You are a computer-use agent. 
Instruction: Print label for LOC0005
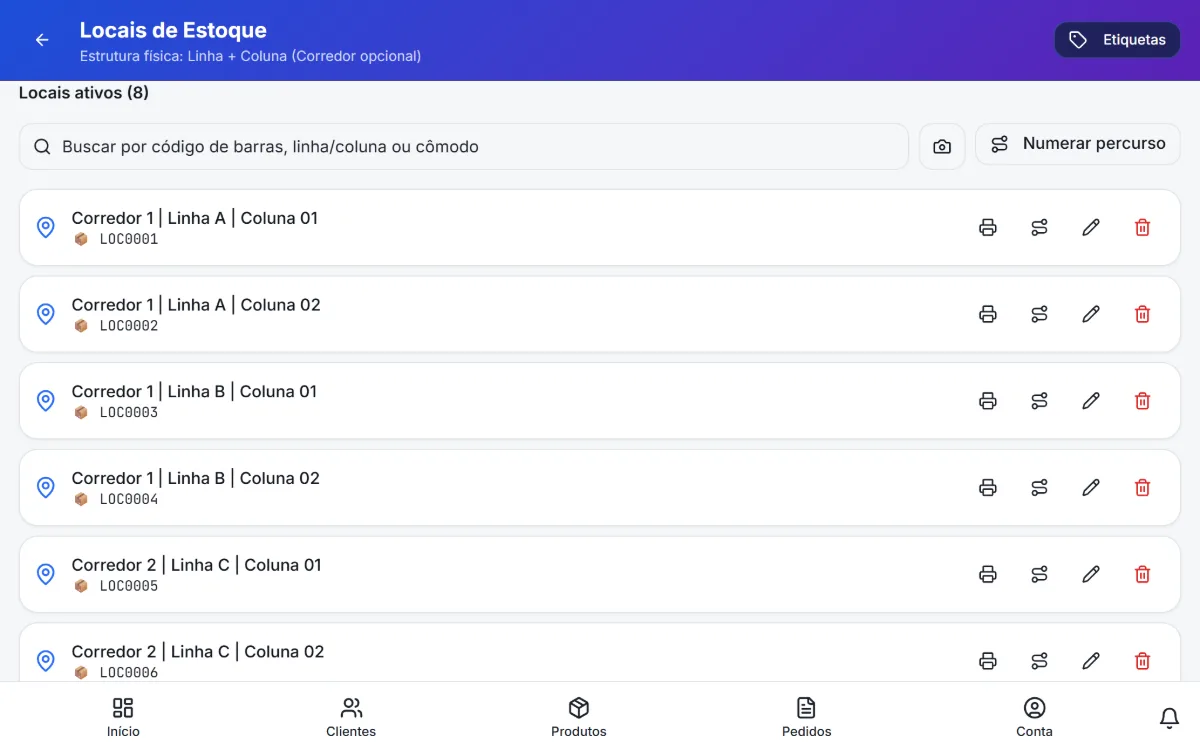point(988,574)
